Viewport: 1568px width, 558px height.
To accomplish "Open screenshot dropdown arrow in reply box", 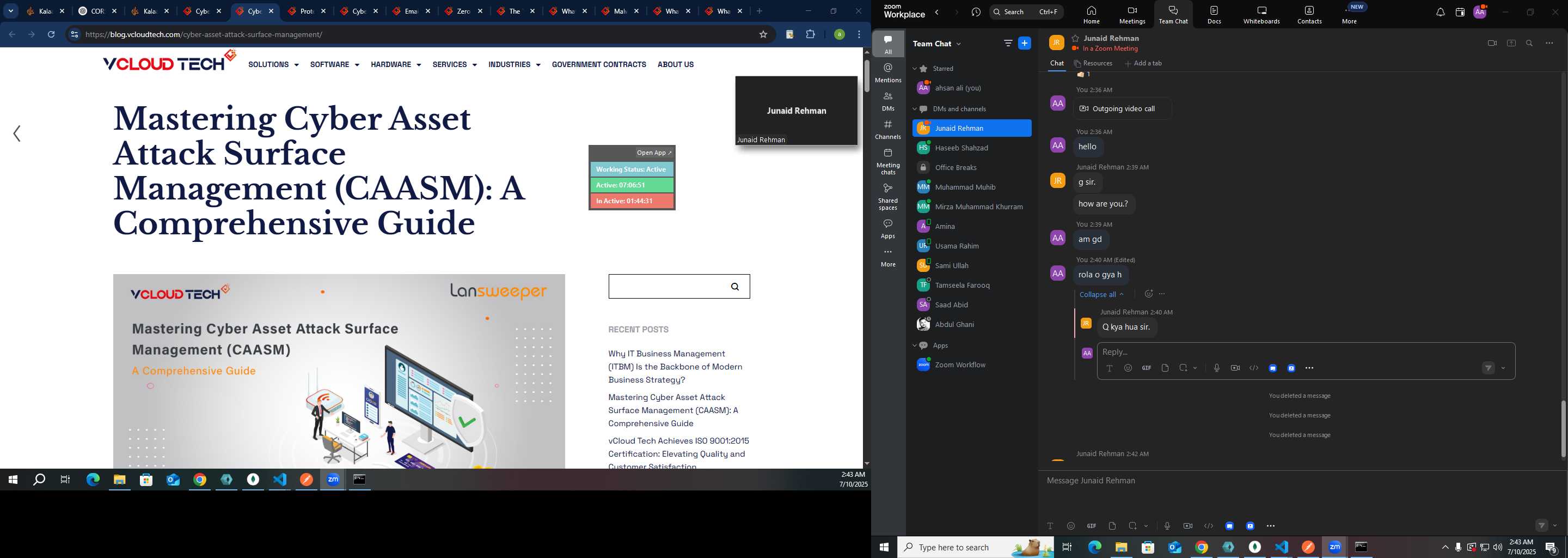I will (1196, 368).
